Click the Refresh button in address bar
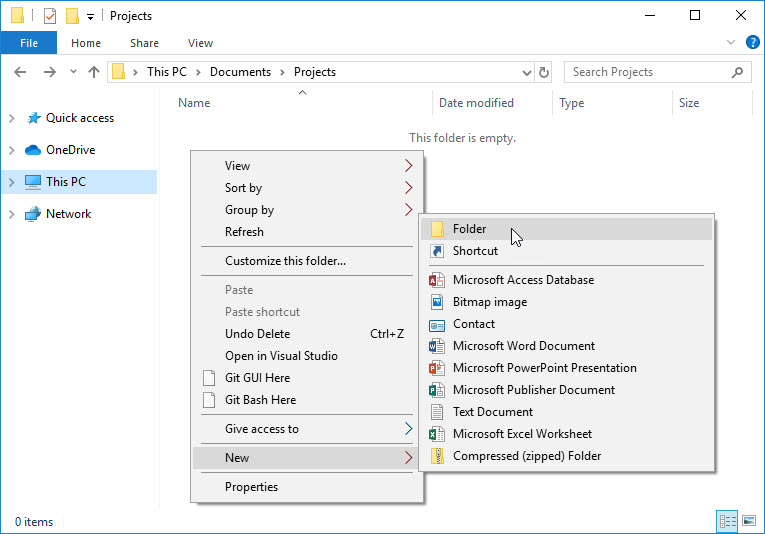Viewport: 765px width, 534px height. pyautogui.click(x=544, y=72)
